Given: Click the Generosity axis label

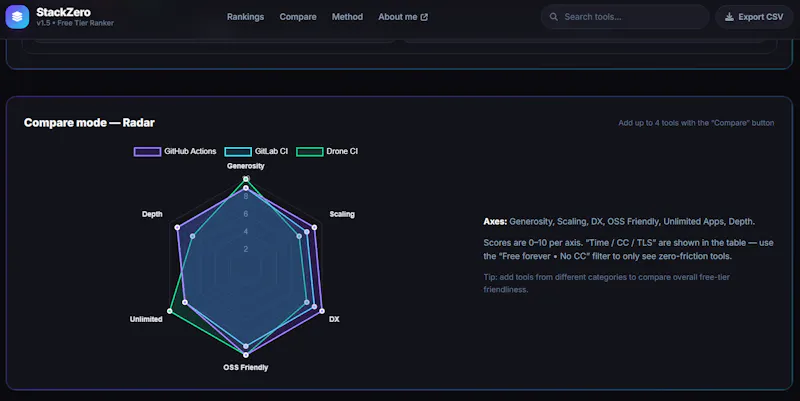Looking at the screenshot, I should point(246,166).
